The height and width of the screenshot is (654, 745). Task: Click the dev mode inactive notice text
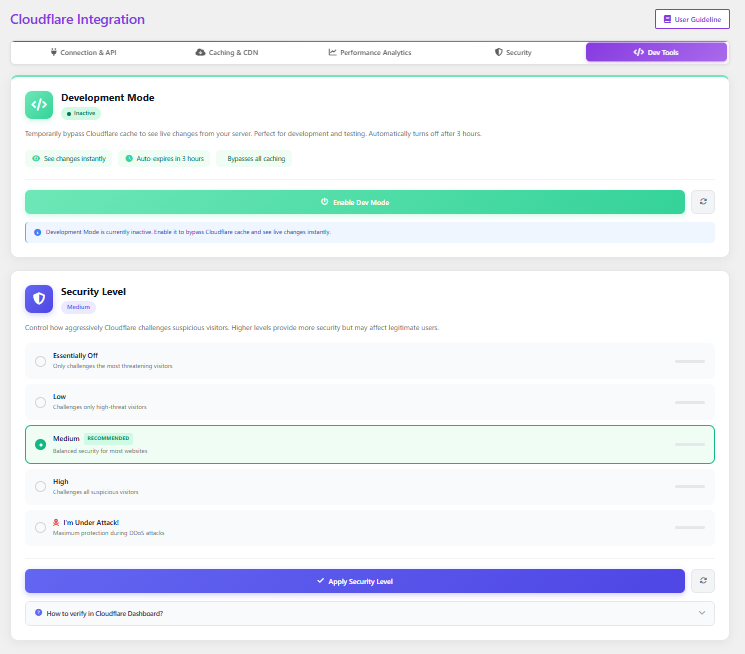click(188, 232)
